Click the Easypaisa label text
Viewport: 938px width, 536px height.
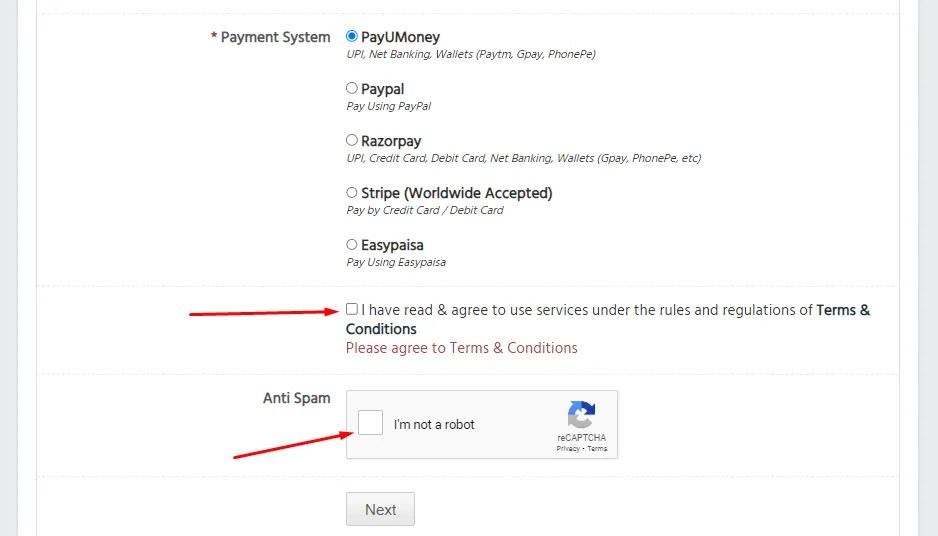pyautogui.click(x=392, y=245)
